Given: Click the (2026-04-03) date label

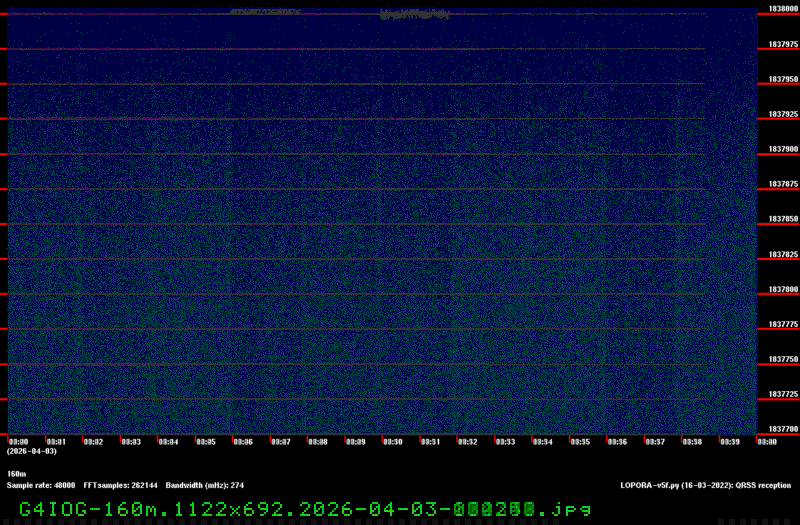Looking at the screenshot, I should 31,452.
